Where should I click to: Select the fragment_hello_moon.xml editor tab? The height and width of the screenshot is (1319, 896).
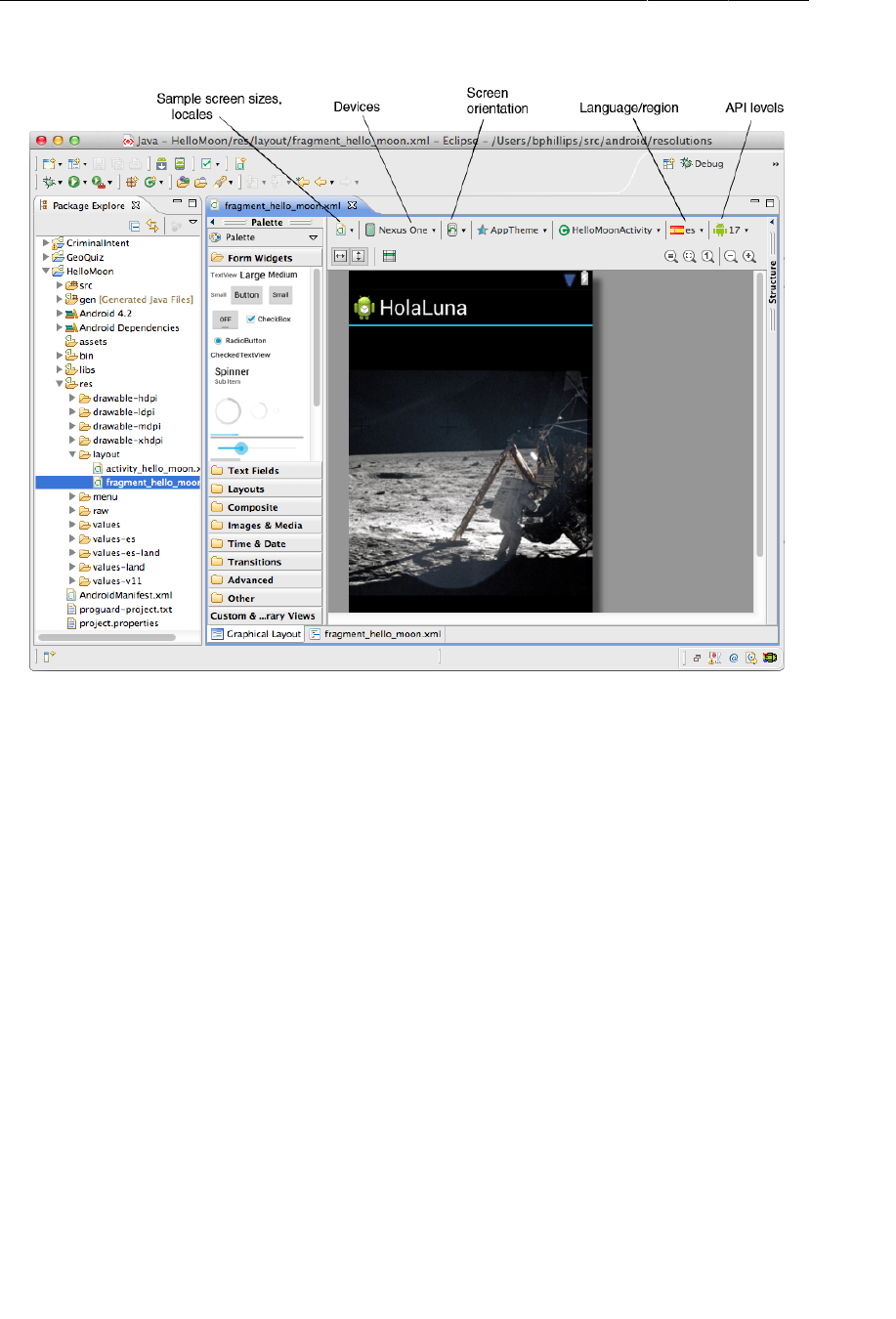[x=282, y=205]
